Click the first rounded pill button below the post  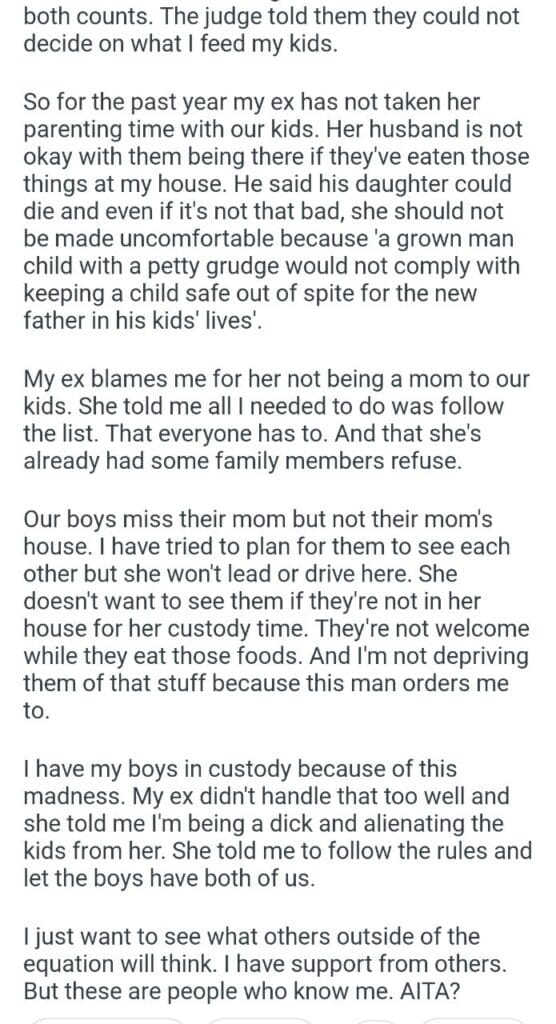tap(109, 1021)
